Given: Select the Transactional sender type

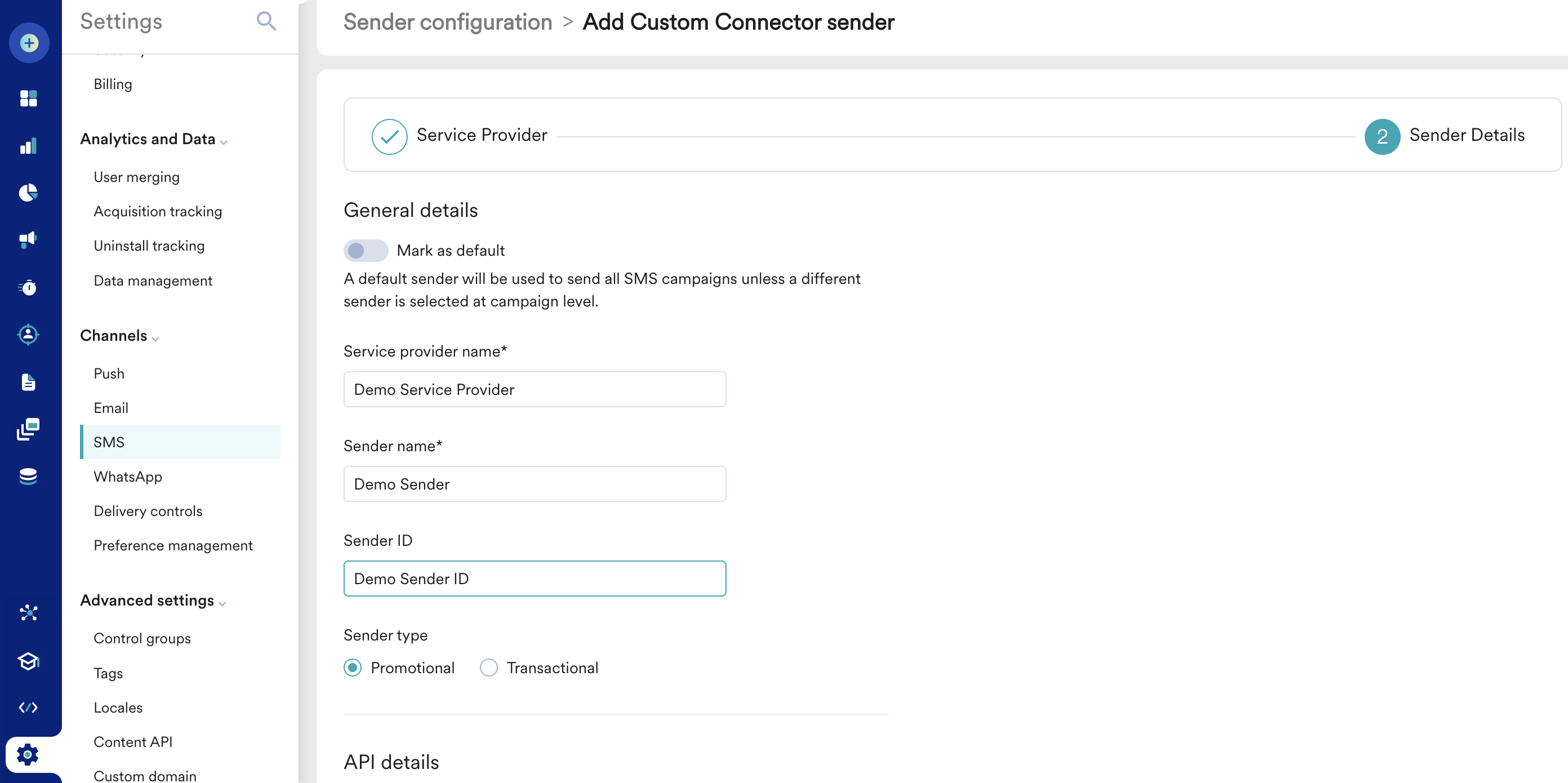Looking at the screenshot, I should 489,668.
